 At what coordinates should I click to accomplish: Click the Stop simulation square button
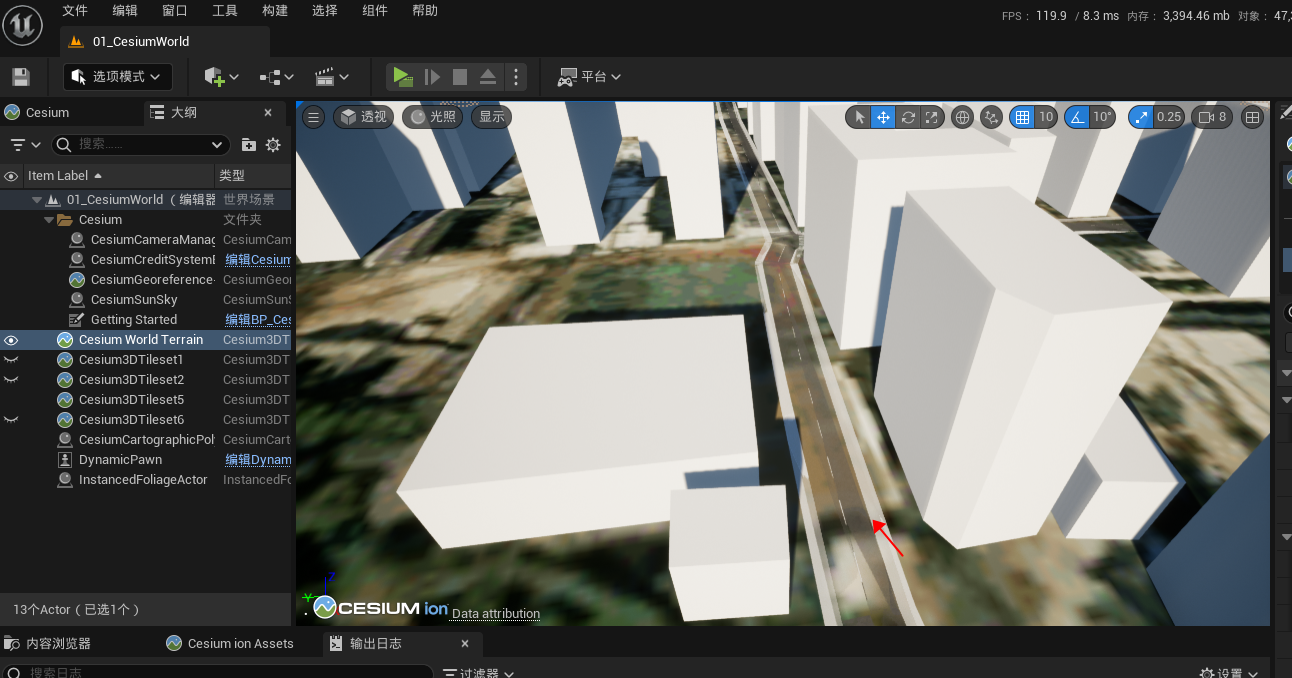460,77
